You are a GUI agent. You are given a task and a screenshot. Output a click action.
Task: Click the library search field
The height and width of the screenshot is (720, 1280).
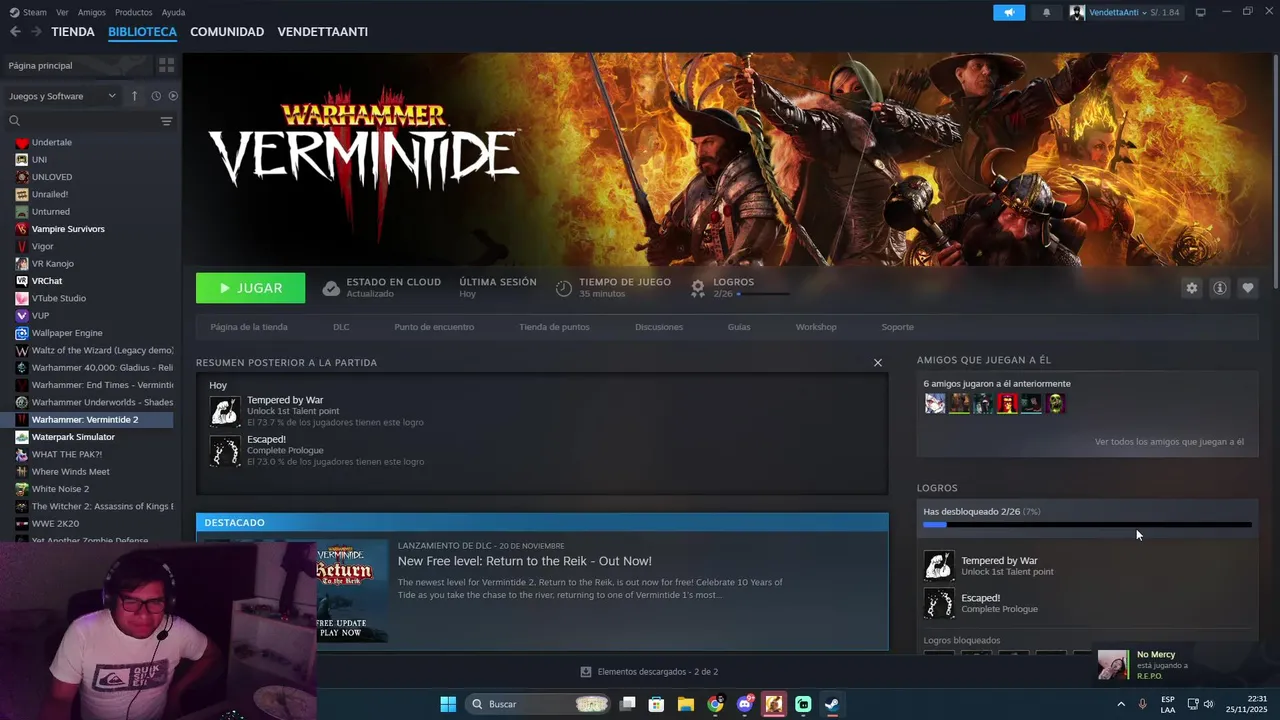pyautogui.click(x=82, y=121)
